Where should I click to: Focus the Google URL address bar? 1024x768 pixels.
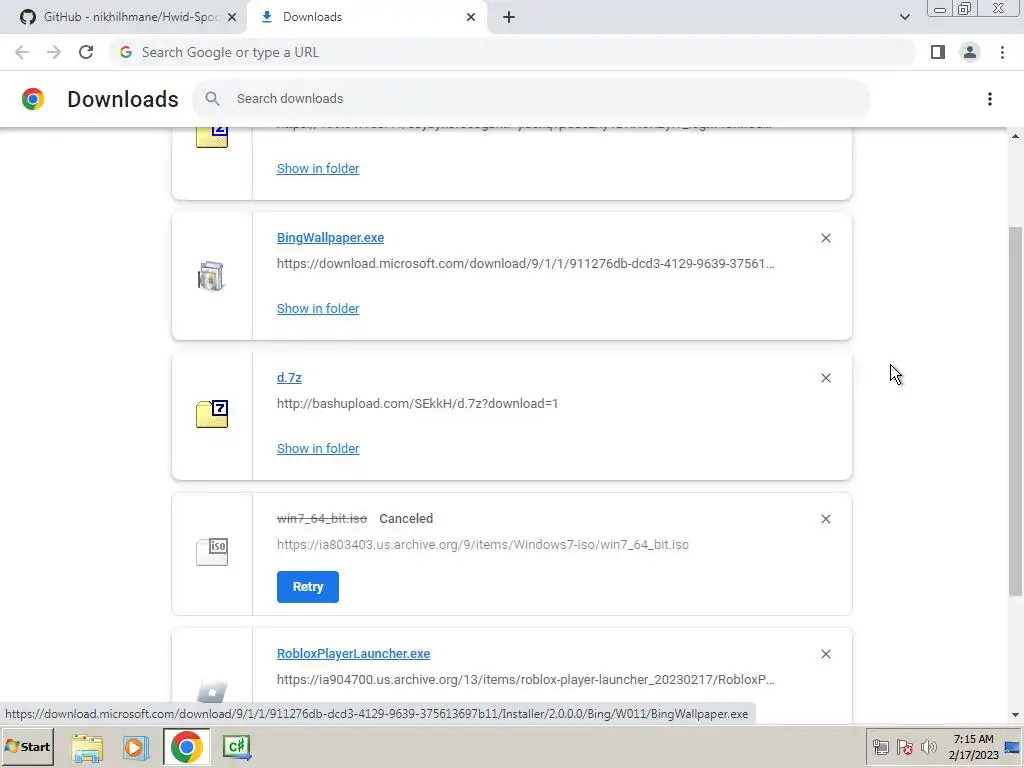coord(512,52)
